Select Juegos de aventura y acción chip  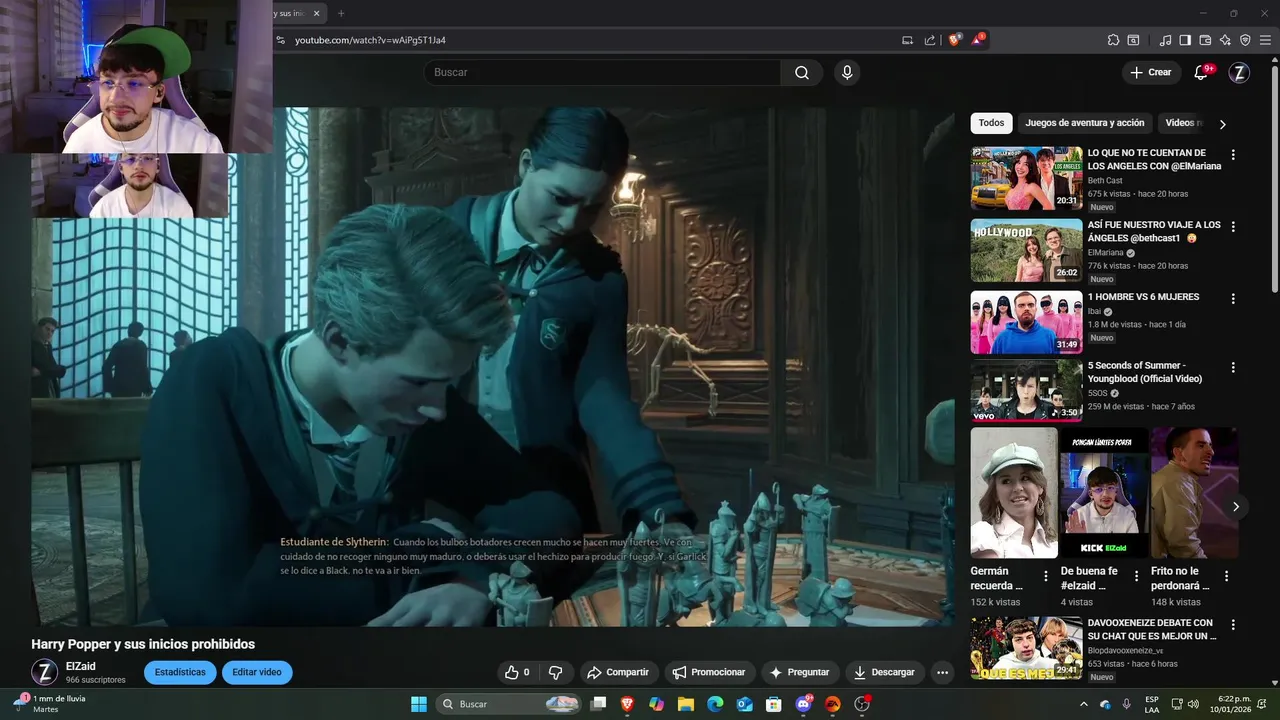1084,123
